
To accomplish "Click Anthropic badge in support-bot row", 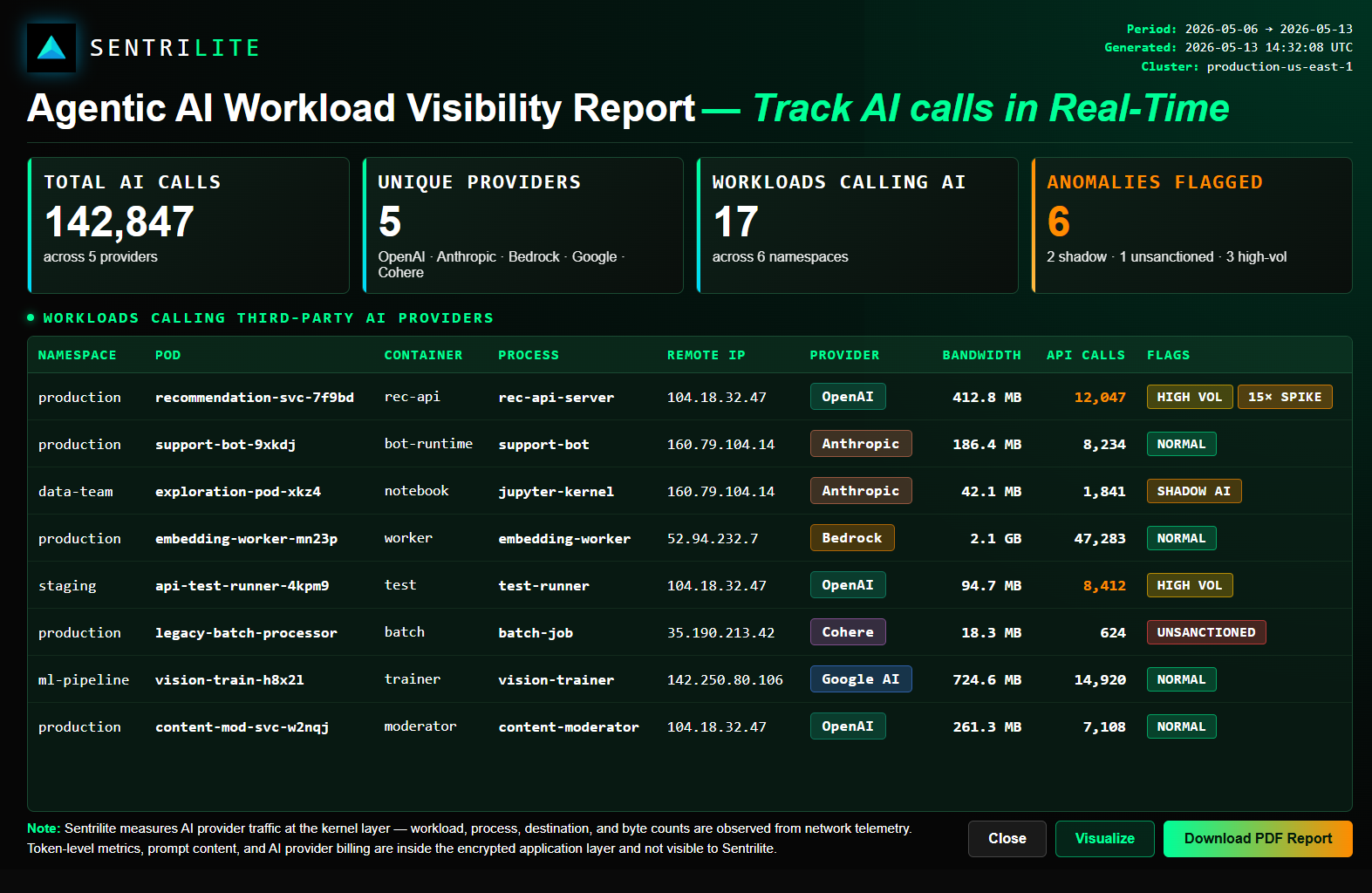I will [861, 444].
